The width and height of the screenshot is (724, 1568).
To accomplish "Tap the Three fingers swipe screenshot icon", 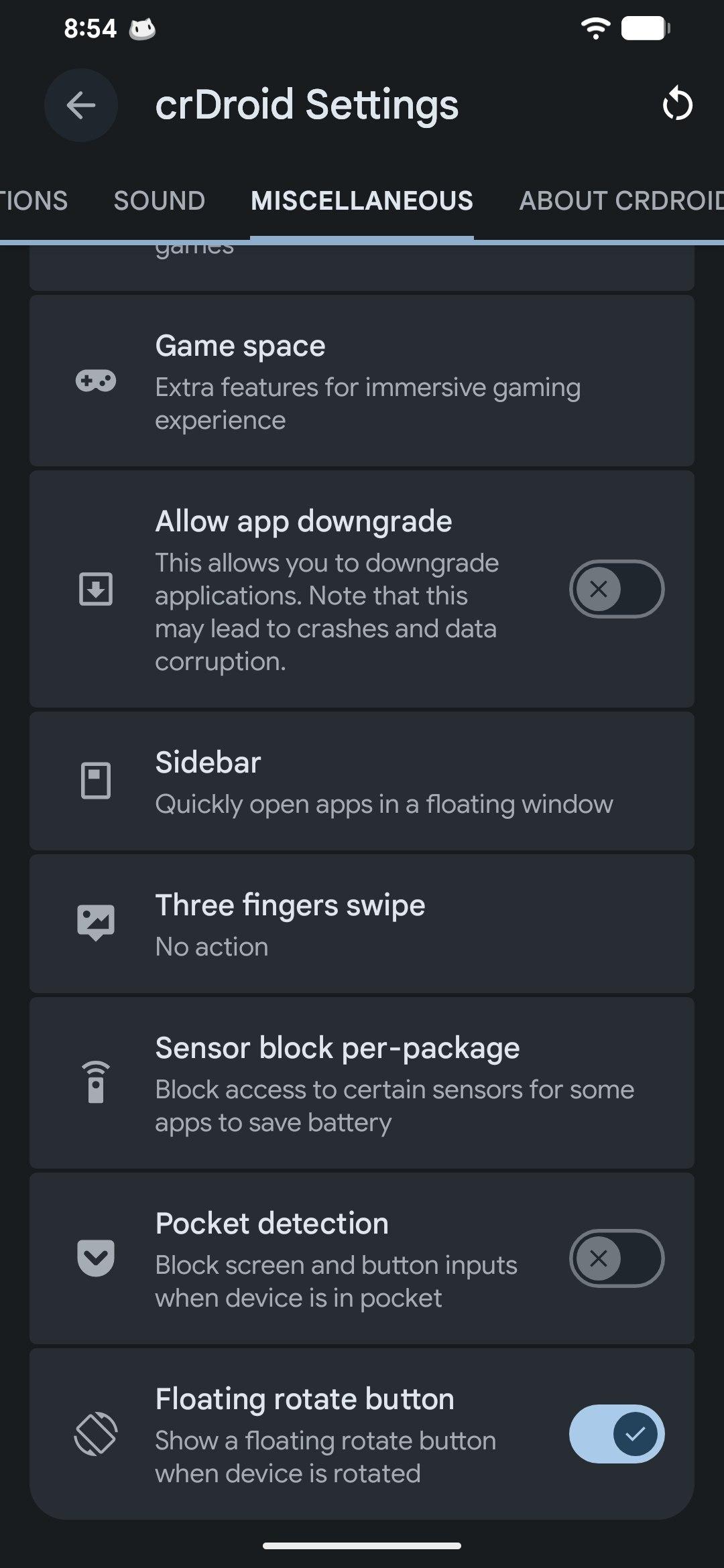I will [96, 923].
